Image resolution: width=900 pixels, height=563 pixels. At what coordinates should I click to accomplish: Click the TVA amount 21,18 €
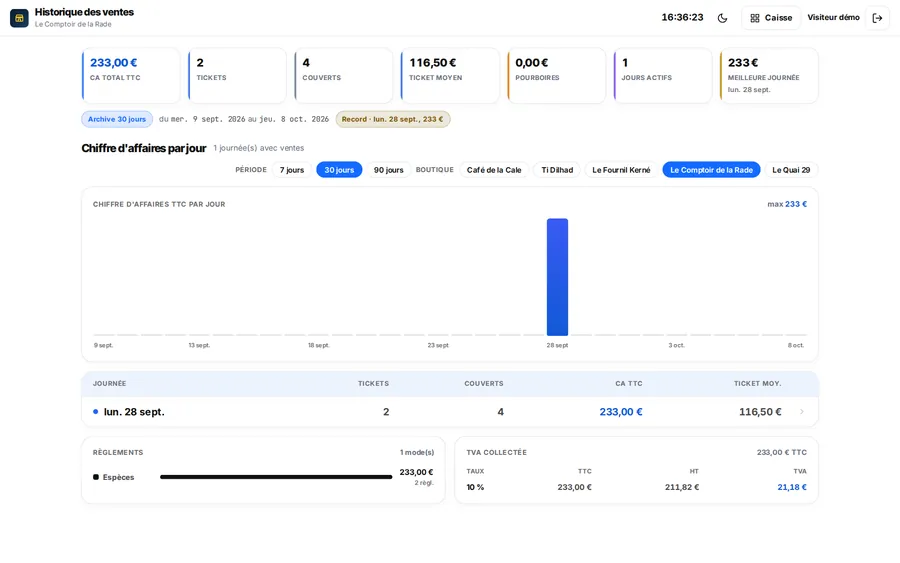click(792, 487)
